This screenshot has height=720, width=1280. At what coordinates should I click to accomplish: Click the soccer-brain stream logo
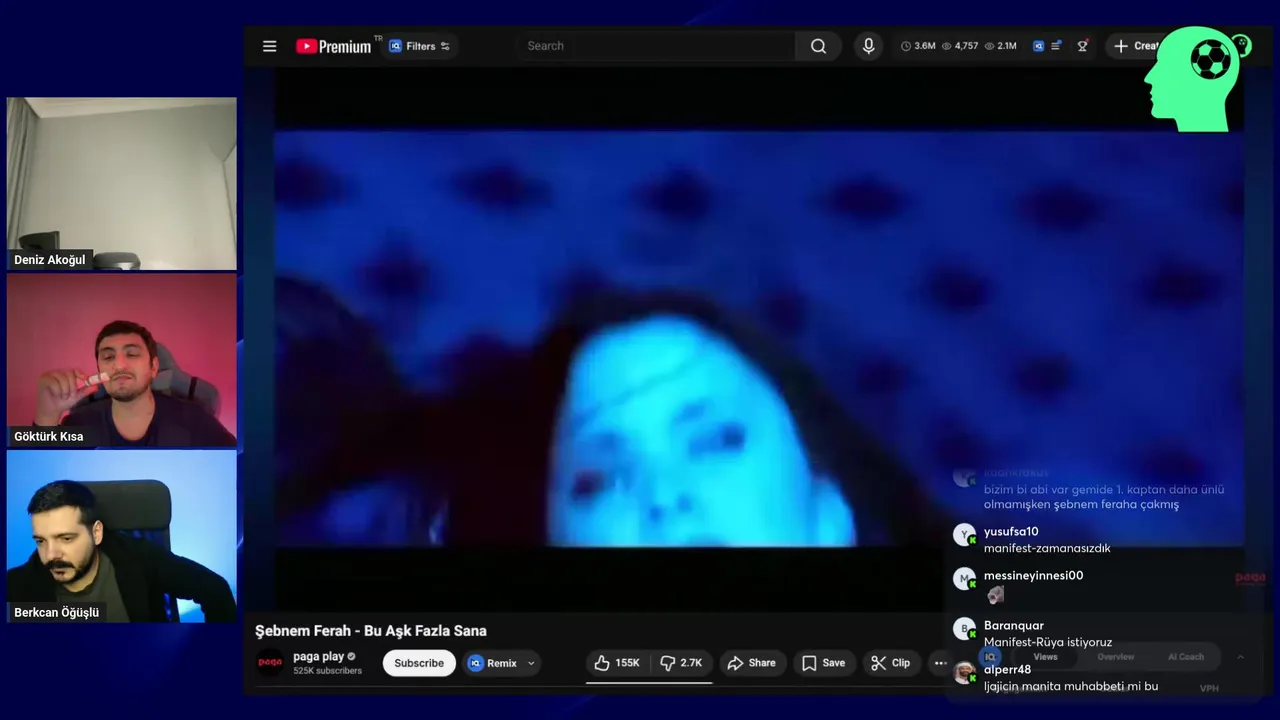1195,79
